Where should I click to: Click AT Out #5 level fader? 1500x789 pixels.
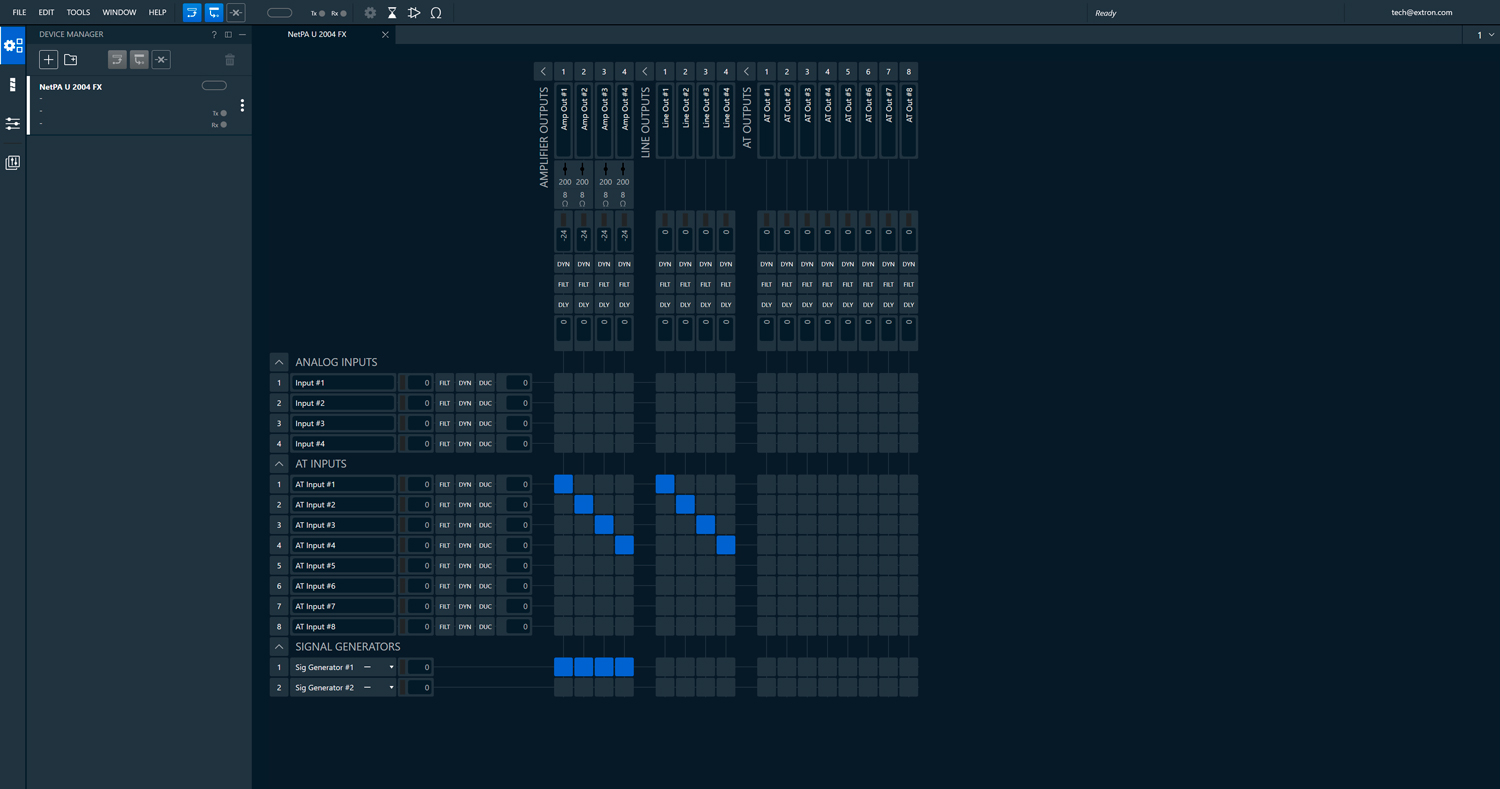click(847, 232)
